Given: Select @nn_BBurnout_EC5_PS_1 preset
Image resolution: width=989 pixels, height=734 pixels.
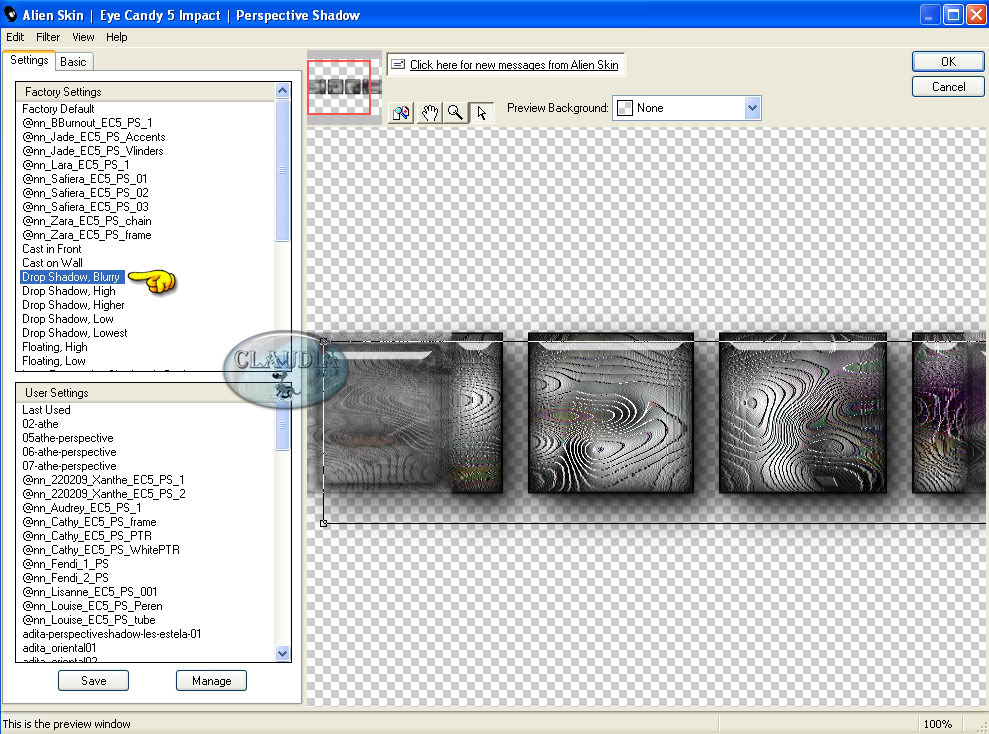Looking at the screenshot, I should (x=87, y=123).
